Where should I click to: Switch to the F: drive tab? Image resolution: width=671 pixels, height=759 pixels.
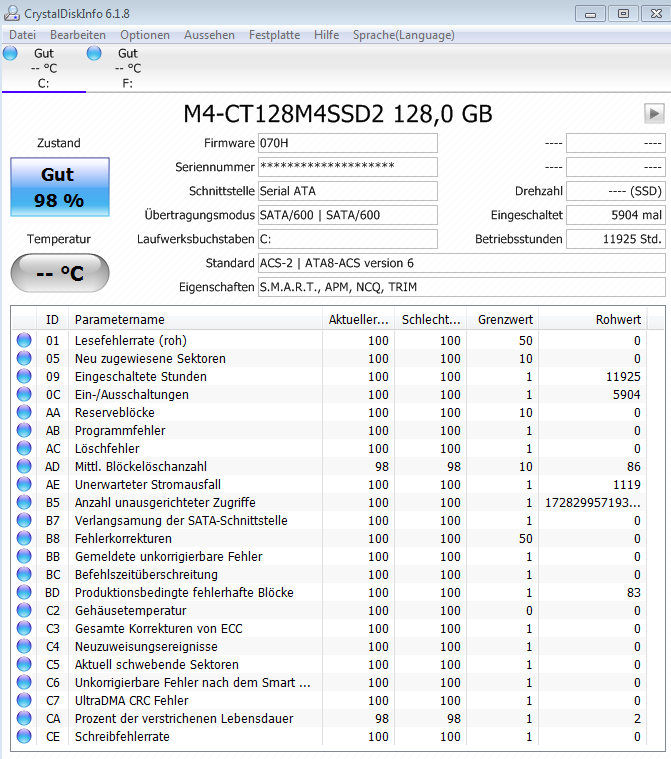click(127, 68)
